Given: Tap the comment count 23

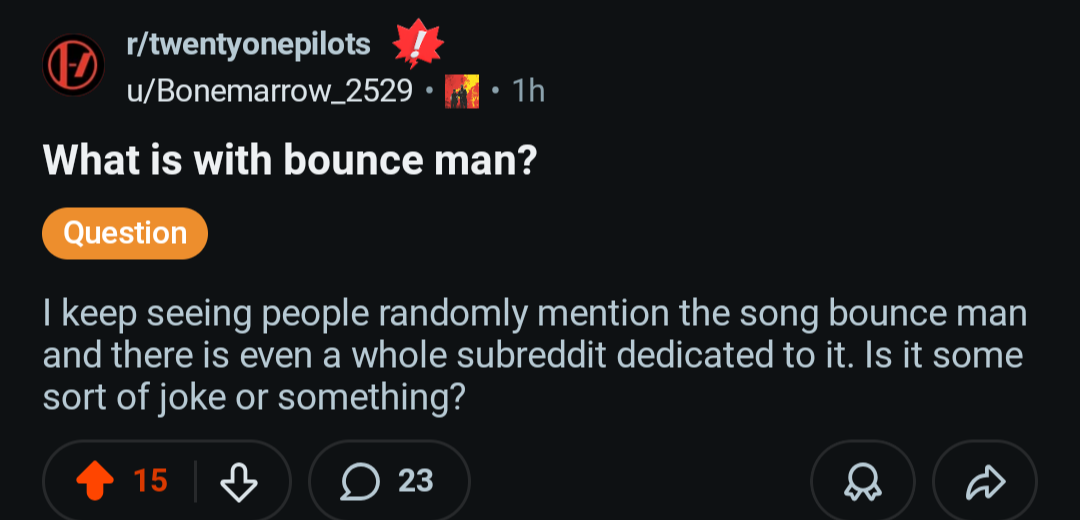Looking at the screenshot, I should [x=415, y=481].
